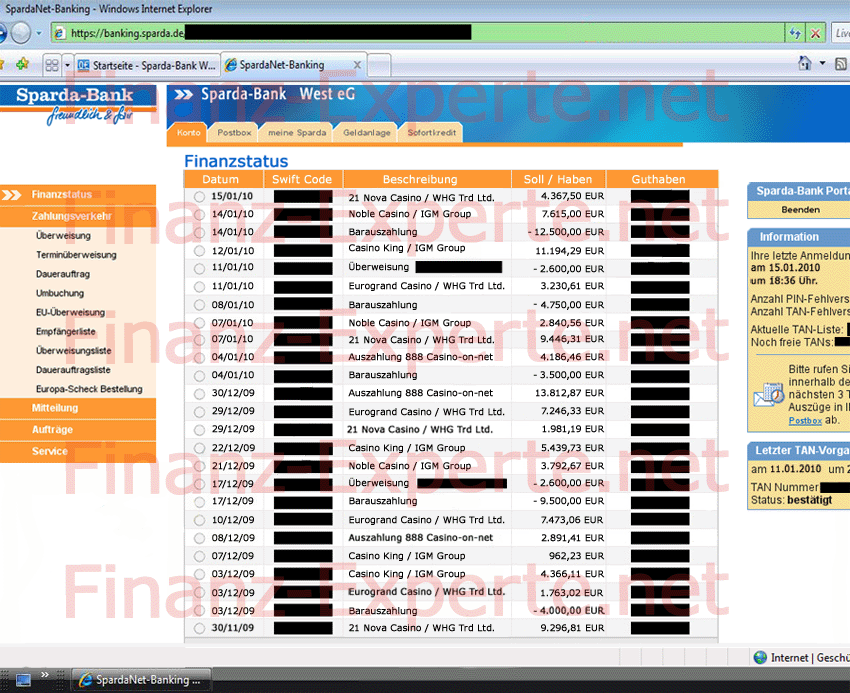
Task: Click the Sparda-Bank logo
Action: pyautogui.click(x=79, y=105)
